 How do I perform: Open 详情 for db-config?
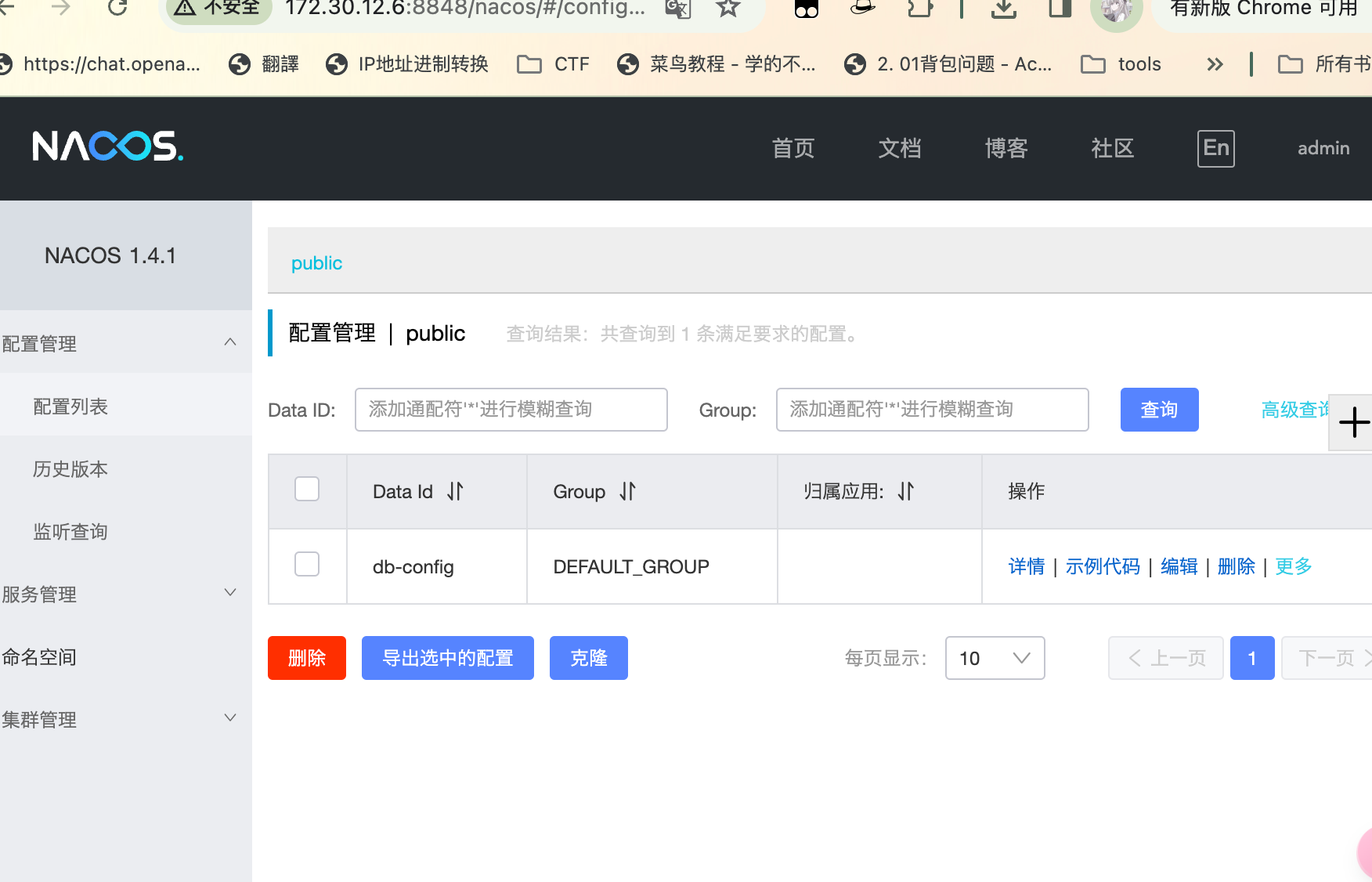[1027, 566]
